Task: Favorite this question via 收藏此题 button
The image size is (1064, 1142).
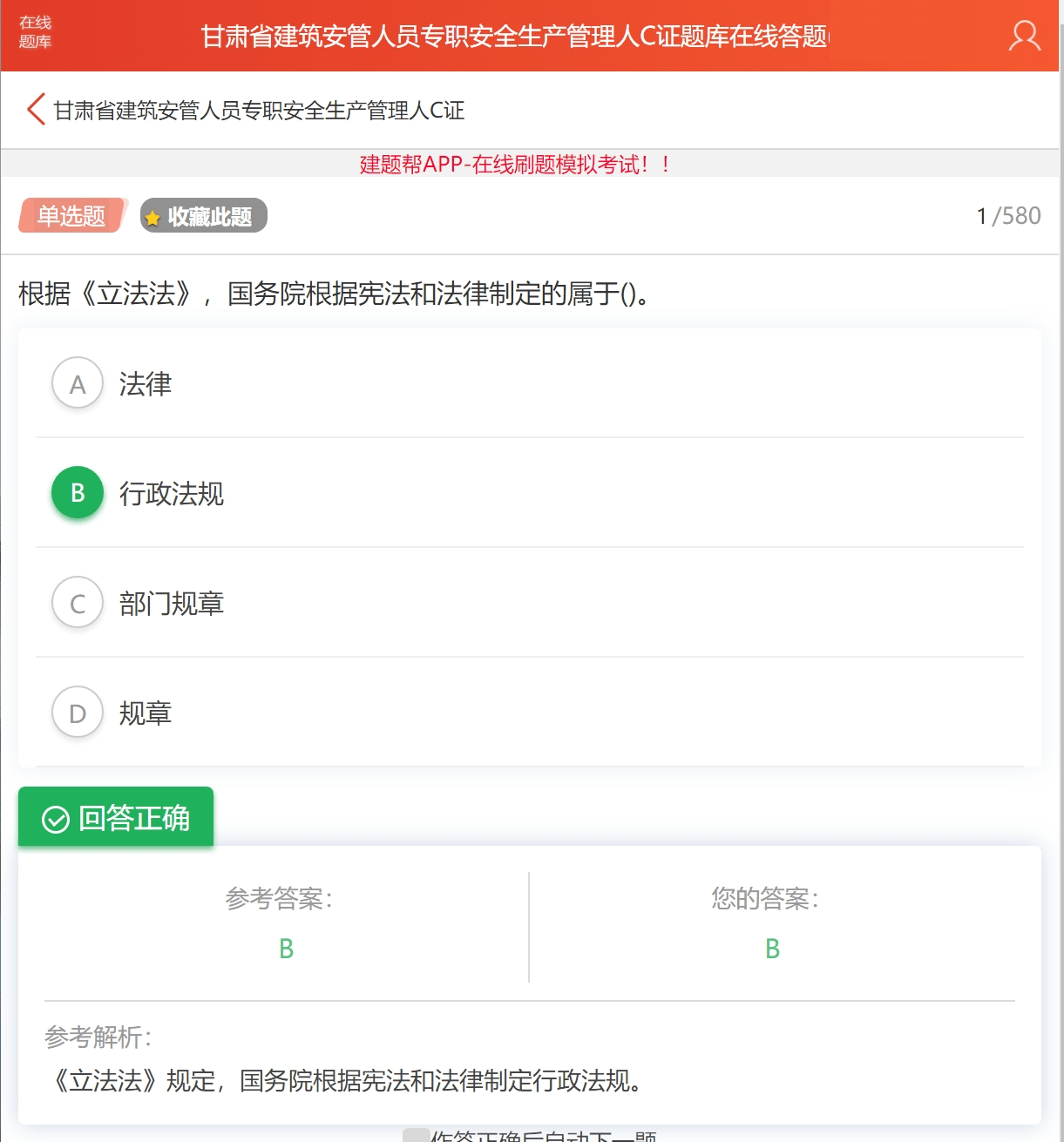Action: coord(204,216)
